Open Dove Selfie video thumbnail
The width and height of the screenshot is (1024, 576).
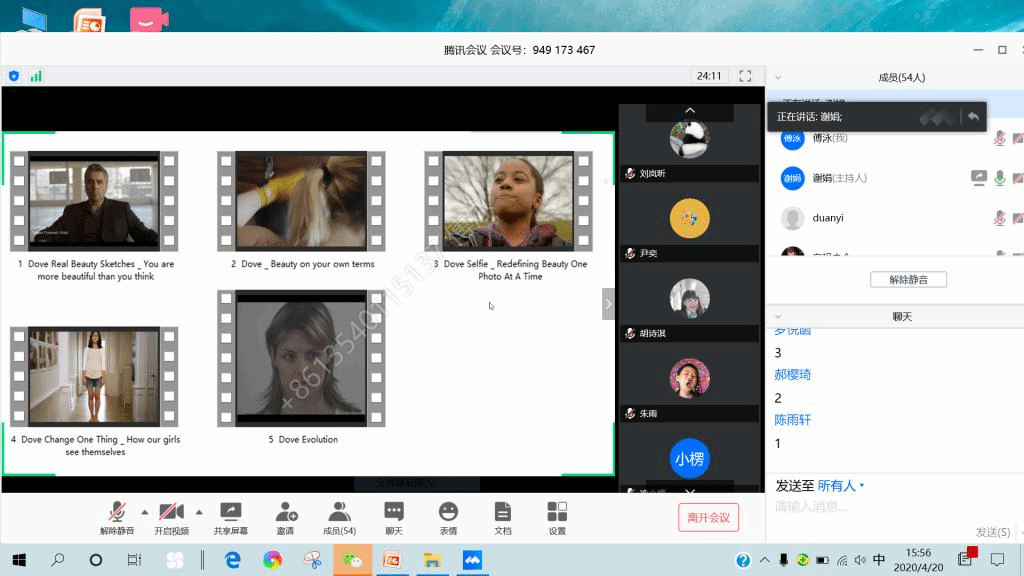[x=509, y=201]
